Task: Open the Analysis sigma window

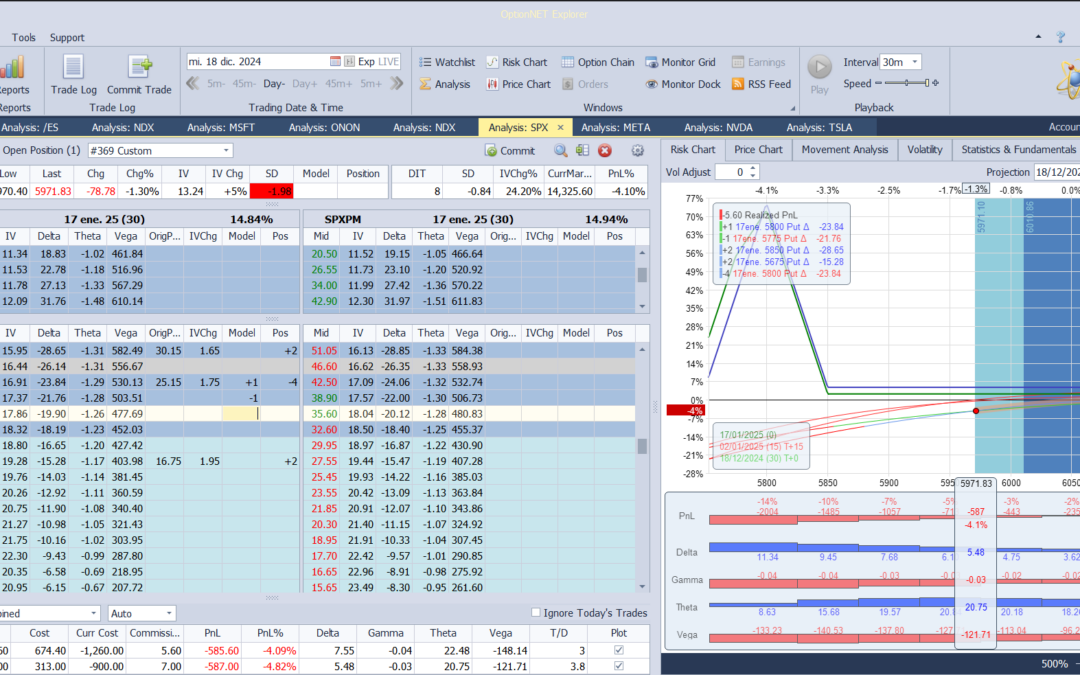Action: tap(445, 84)
